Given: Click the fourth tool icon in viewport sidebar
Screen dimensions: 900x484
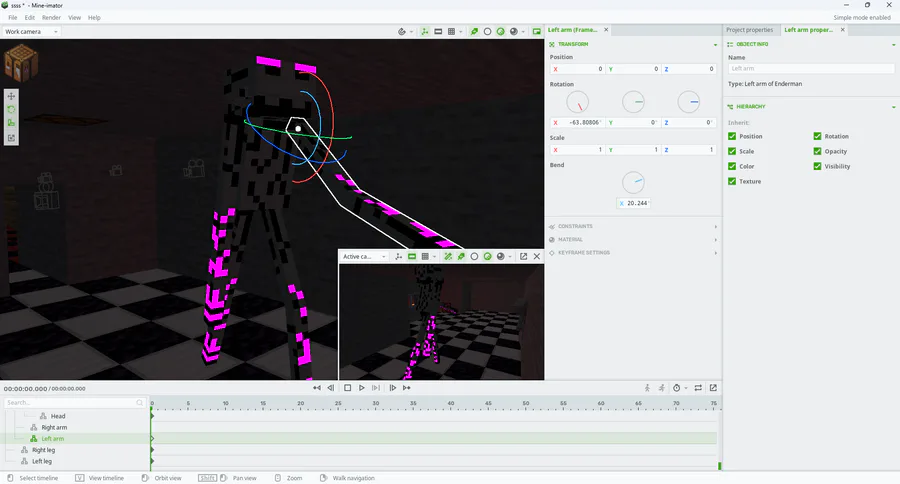Looking at the screenshot, I should pyautogui.click(x=11, y=138).
